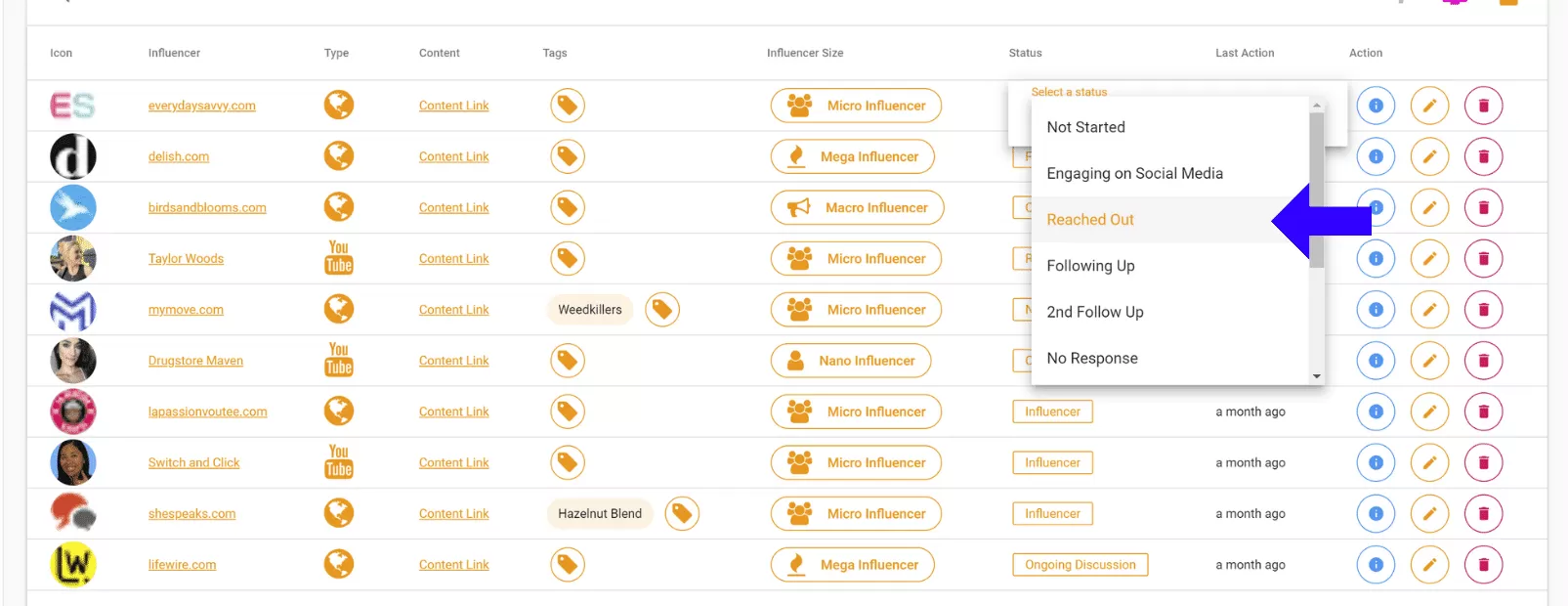Open Drugstore Maven influencer link
The height and width of the screenshot is (606, 1568).
(x=195, y=361)
